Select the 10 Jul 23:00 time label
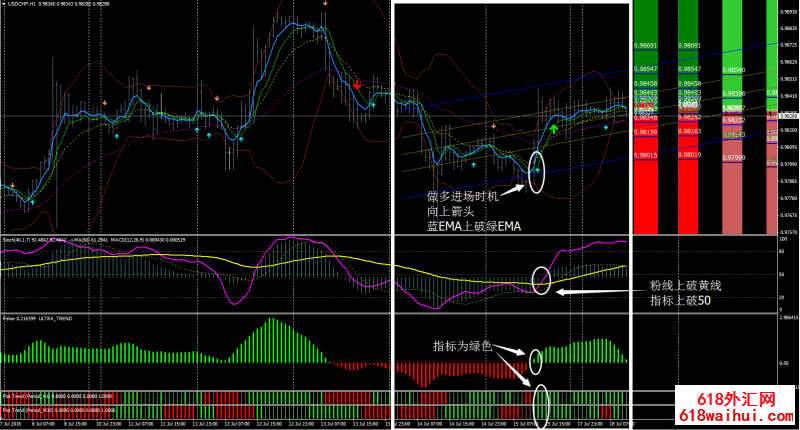Viewport: 800px width, 430px height. click(108, 424)
